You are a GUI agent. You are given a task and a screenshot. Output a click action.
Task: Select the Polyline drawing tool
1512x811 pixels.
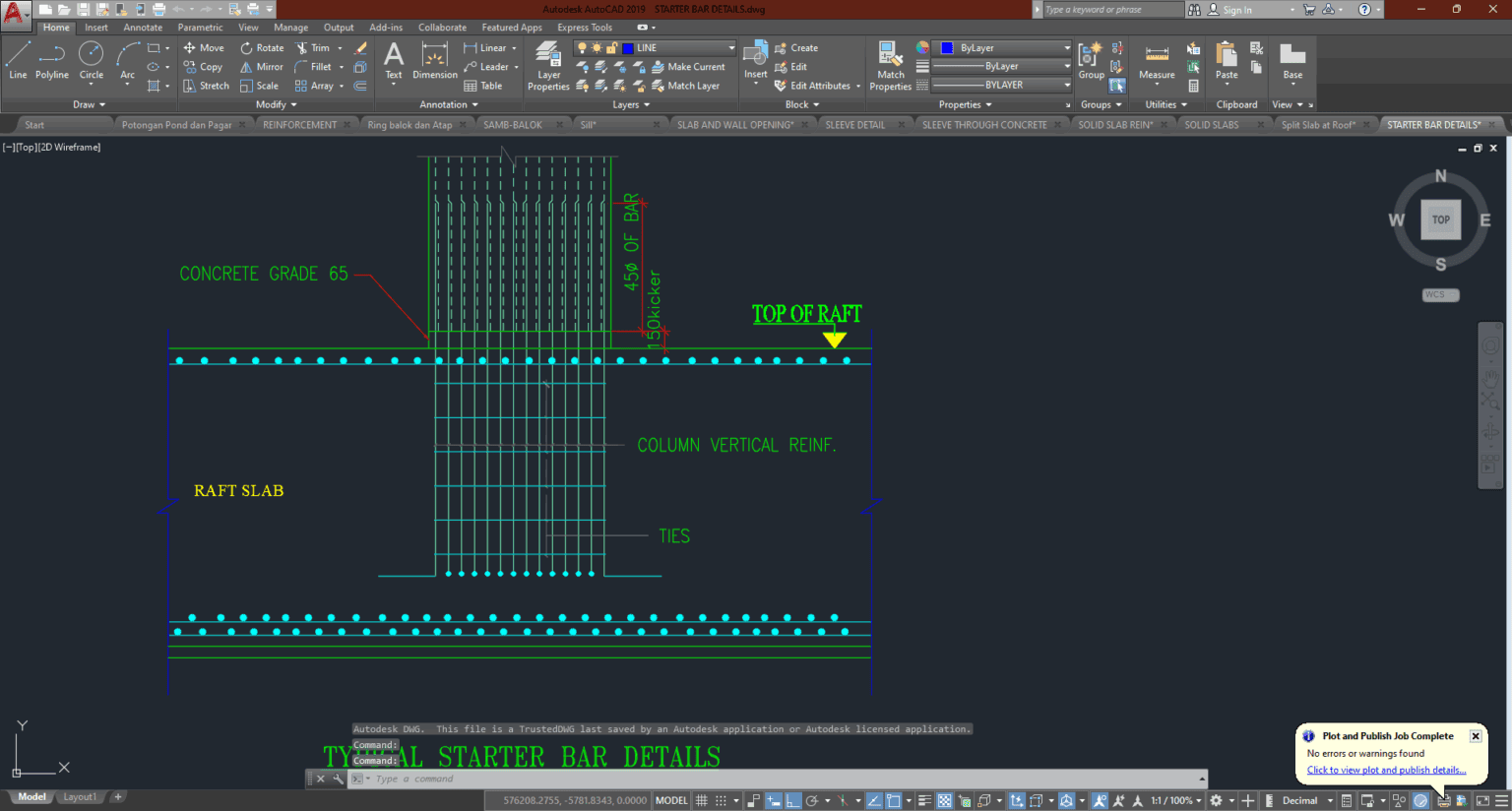pos(52,61)
